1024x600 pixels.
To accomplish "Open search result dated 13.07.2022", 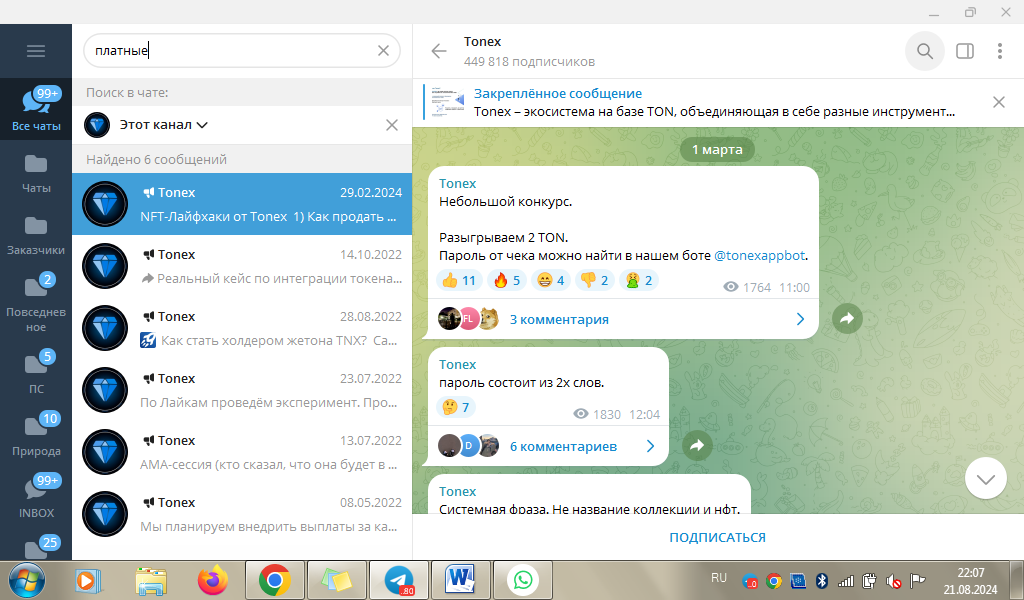I will coord(242,452).
